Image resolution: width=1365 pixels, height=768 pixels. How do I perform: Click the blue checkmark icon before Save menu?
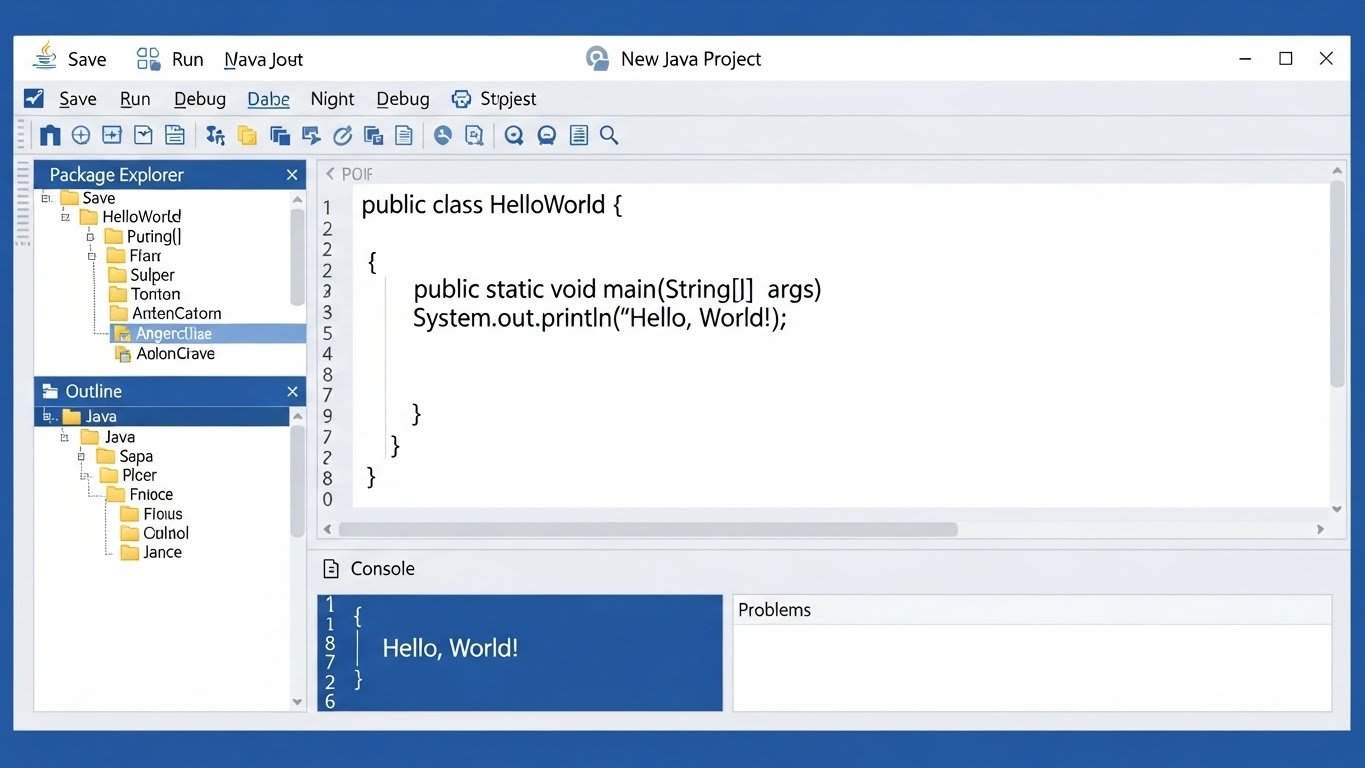point(34,98)
